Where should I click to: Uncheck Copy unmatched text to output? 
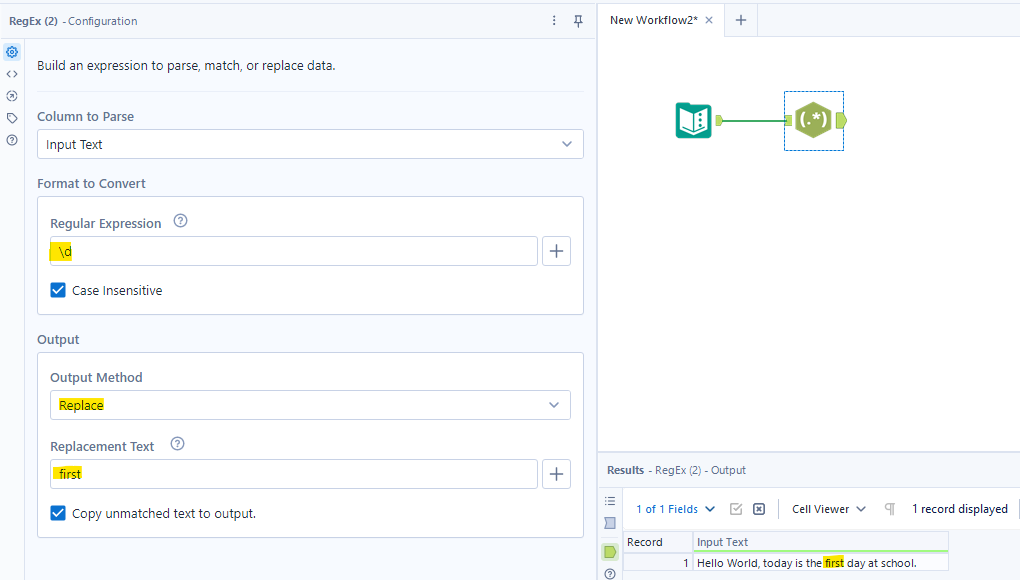pyautogui.click(x=59, y=514)
